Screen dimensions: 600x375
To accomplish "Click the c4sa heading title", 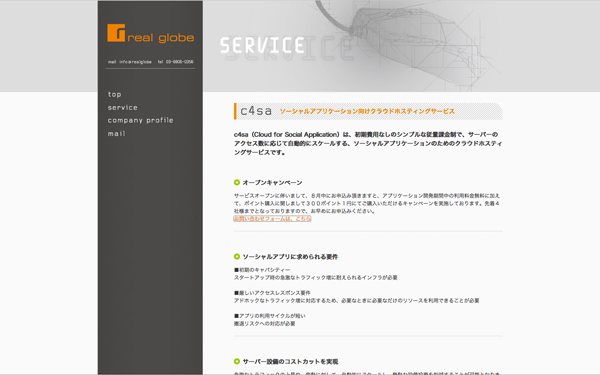I will 256,111.
